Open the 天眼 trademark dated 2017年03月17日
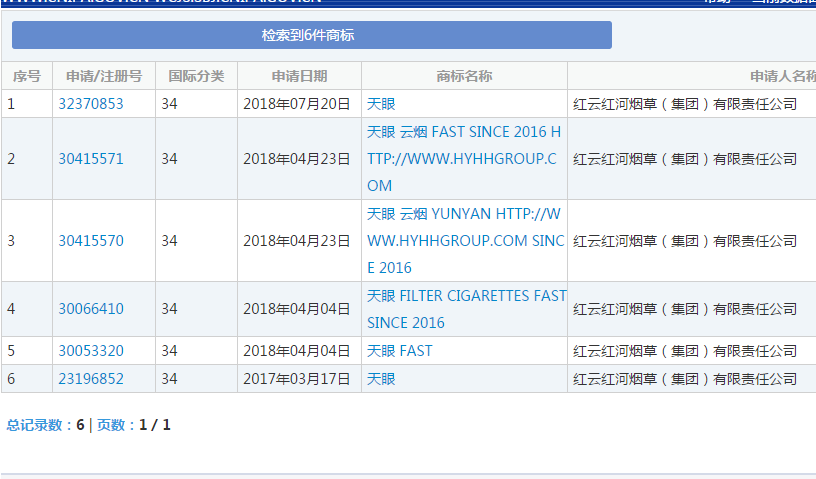Image resolution: width=816 pixels, height=479 pixels. point(381,379)
